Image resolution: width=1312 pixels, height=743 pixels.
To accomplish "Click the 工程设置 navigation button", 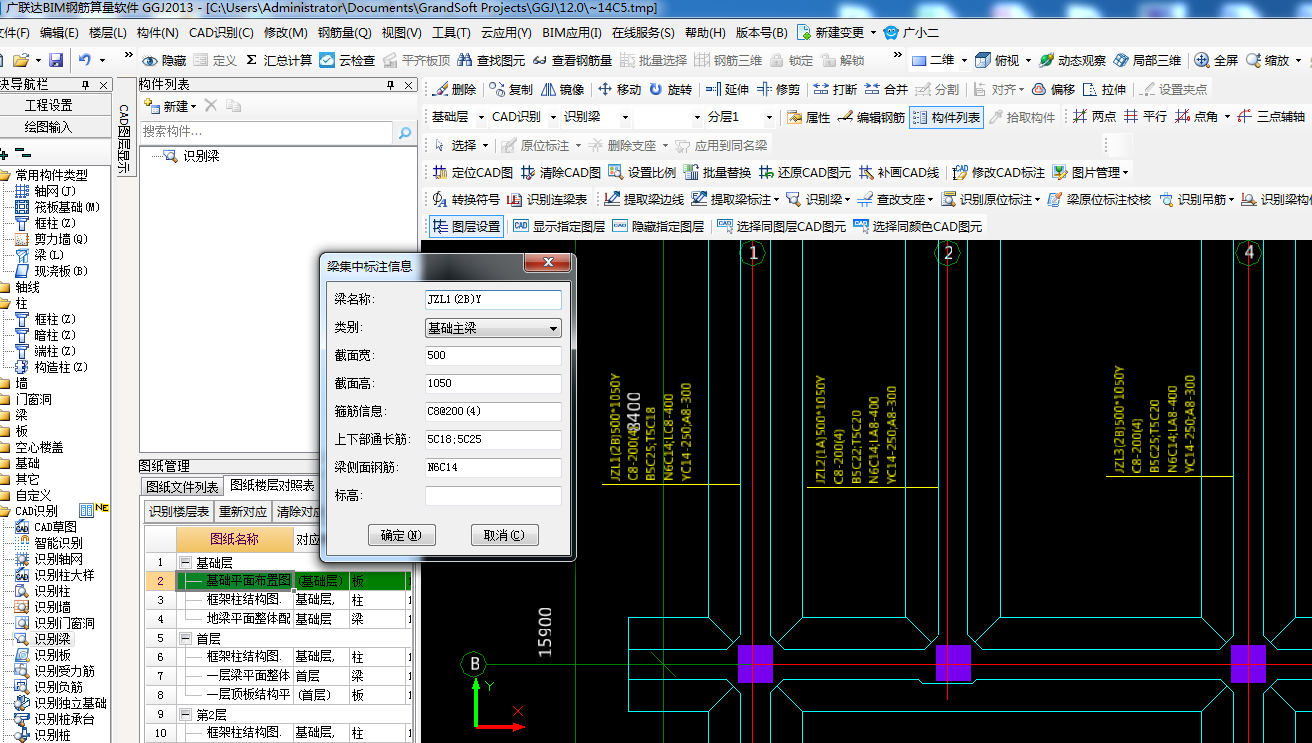I will pyautogui.click(x=49, y=105).
